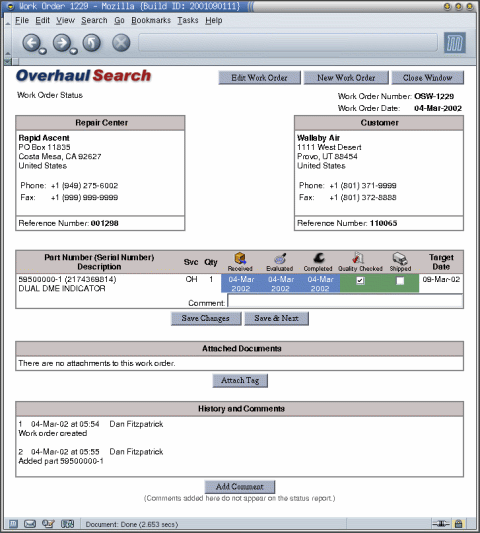Click the Edit Work Order button
Viewport: 480px width, 533px height.
pyautogui.click(x=259, y=78)
